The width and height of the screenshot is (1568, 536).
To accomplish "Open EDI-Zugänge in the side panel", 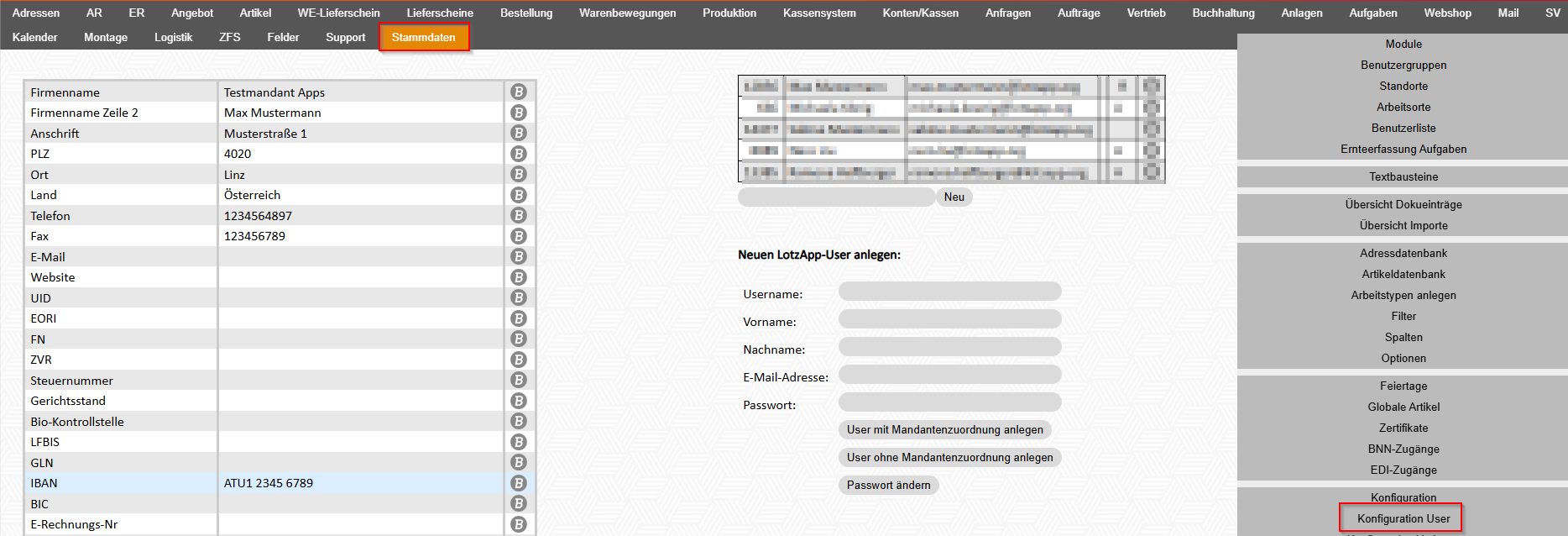I will (1403, 470).
